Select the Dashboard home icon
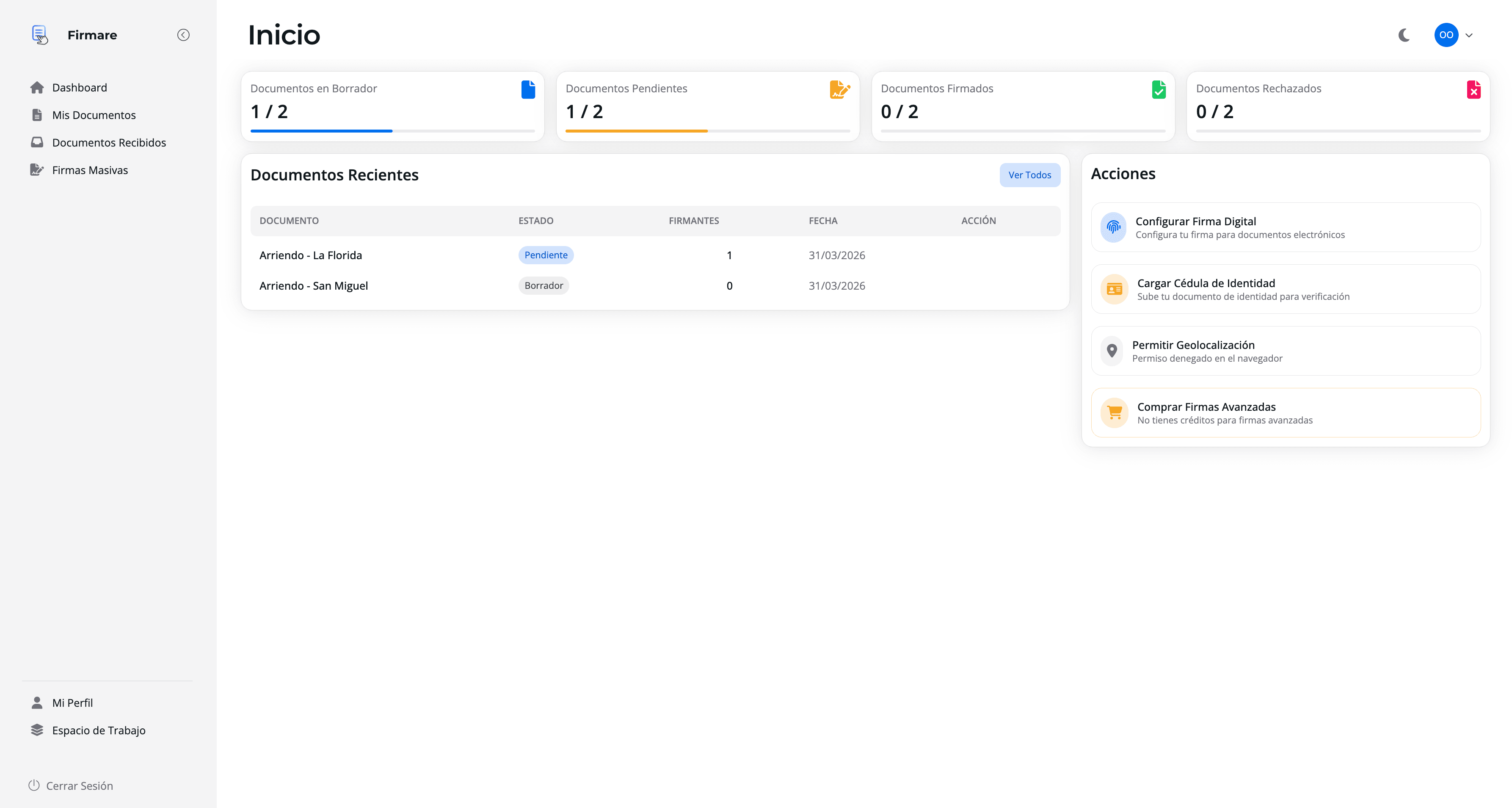Image resolution: width=1512 pixels, height=808 pixels. coord(37,87)
